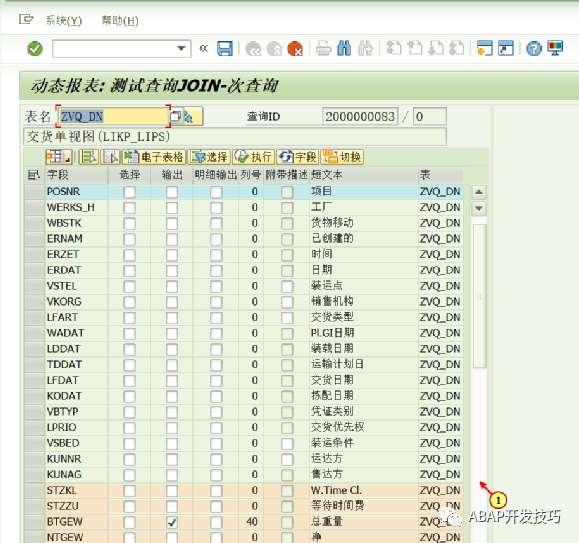Toggle 输出 checkbox for WERKS_H
Image resolution: width=579 pixels, height=543 pixels.
(172, 208)
